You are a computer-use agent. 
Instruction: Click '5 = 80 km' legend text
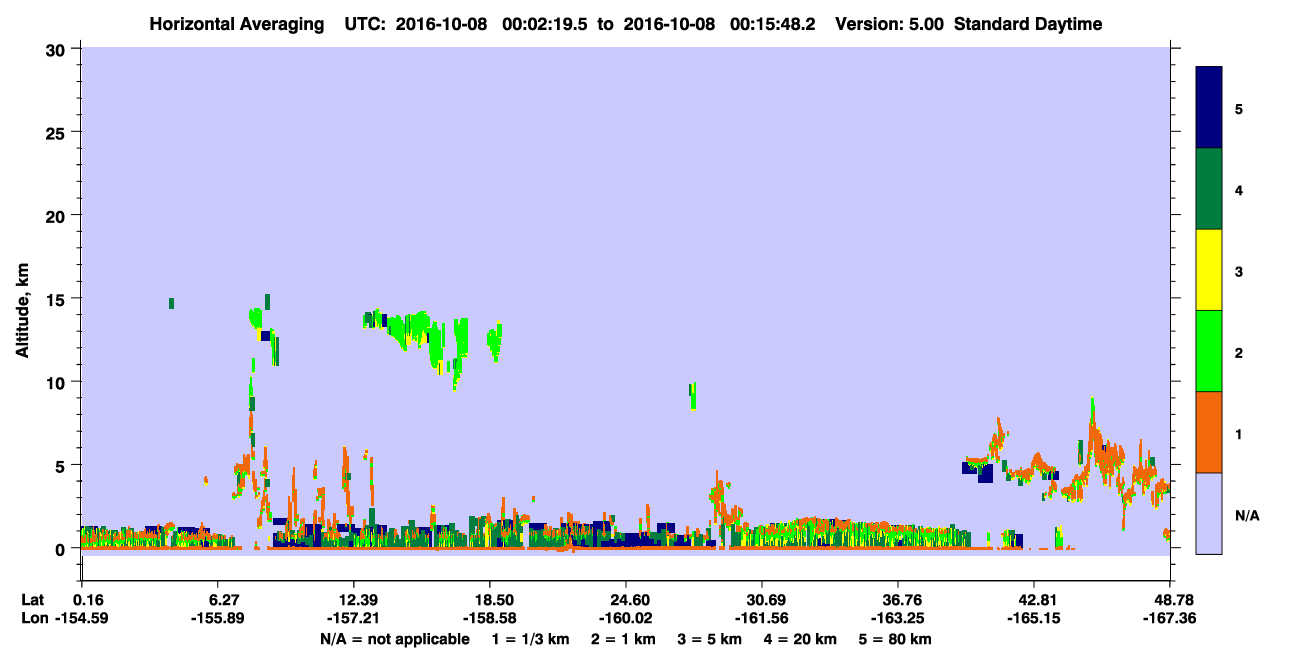coord(896,638)
